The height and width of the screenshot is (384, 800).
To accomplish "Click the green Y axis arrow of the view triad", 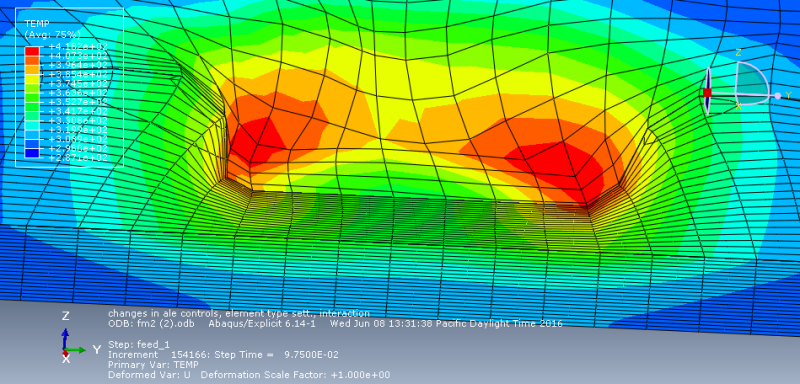I will [77, 350].
